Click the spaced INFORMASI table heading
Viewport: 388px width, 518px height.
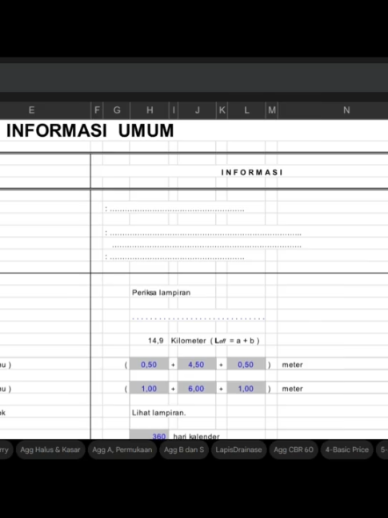tap(252, 172)
